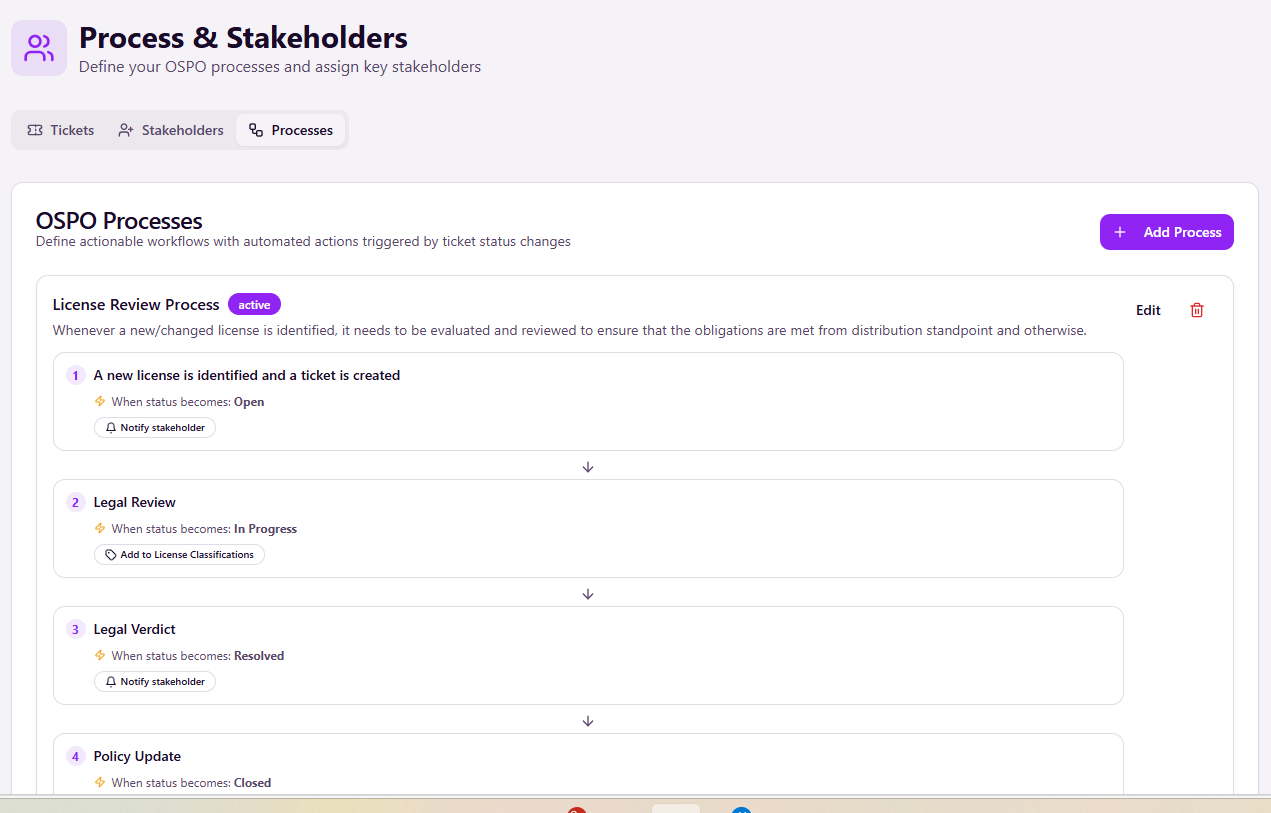Image resolution: width=1271 pixels, height=813 pixels.
Task: Click the step 4 number badge
Action: [75, 757]
